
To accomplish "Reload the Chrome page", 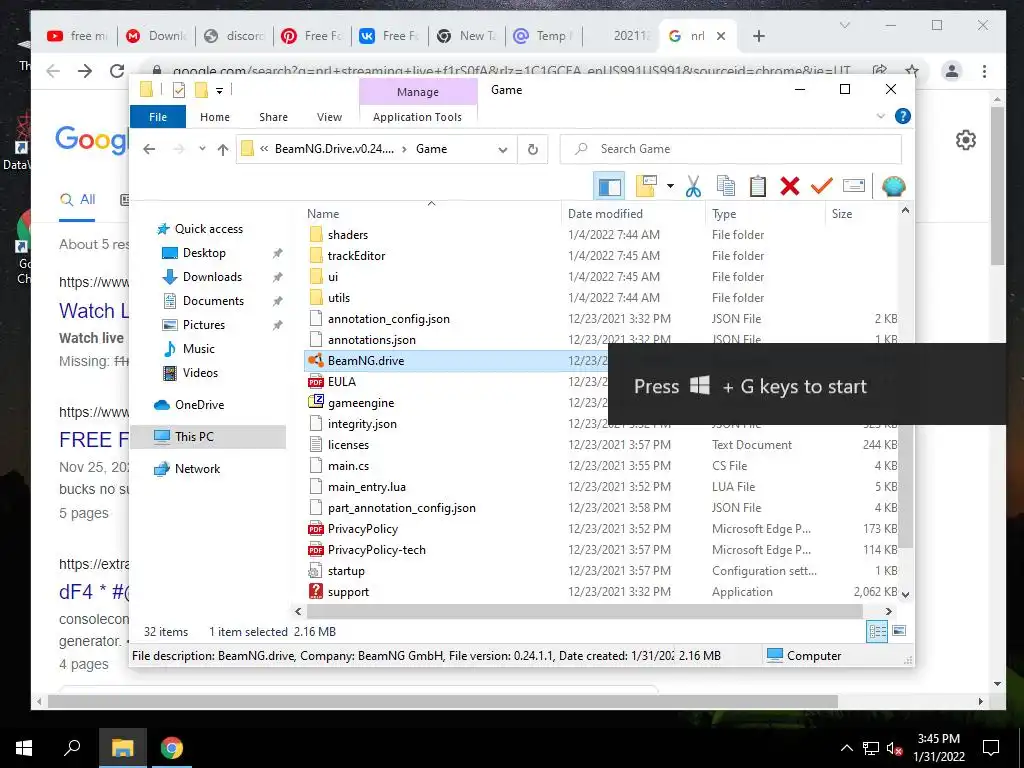I will (x=117, y=71).
